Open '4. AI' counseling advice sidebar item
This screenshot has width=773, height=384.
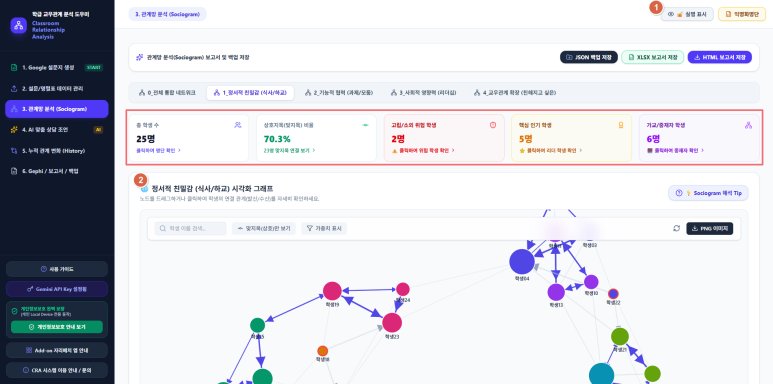pyautogui.click(x=57, y=130)
